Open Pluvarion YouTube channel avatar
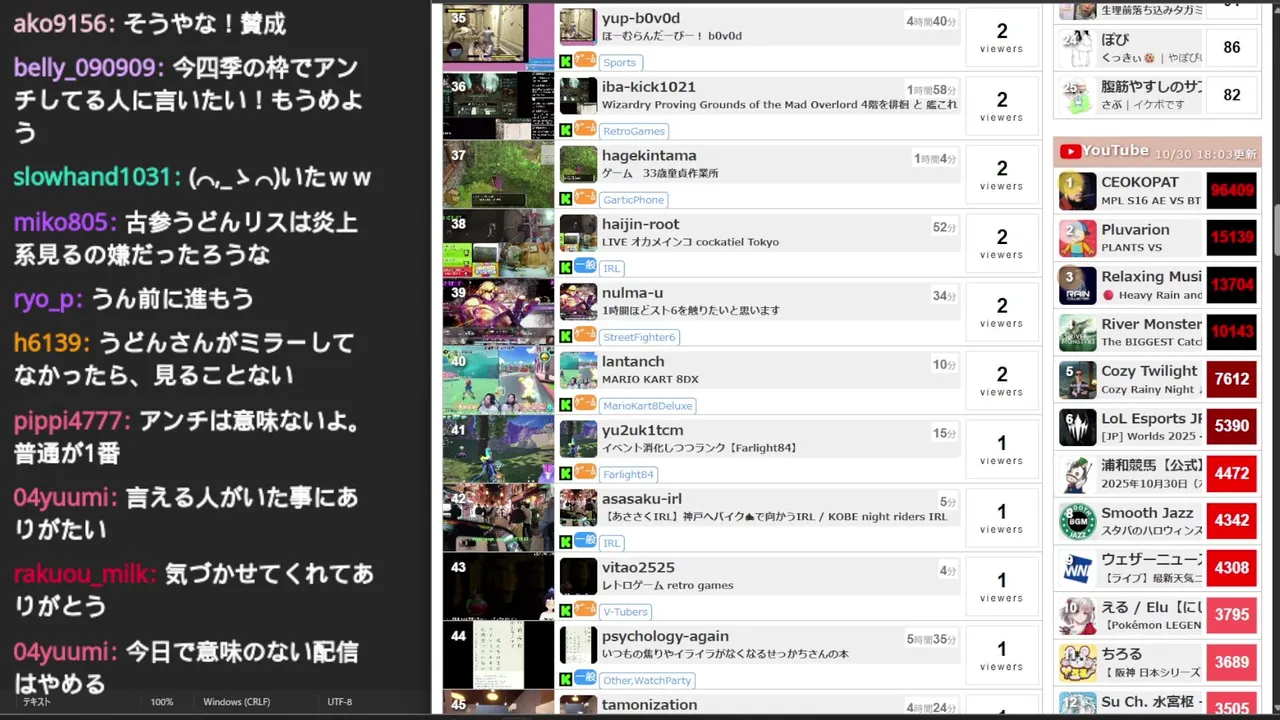This screenshot has height=720, width=1280. click(1077, 238)
